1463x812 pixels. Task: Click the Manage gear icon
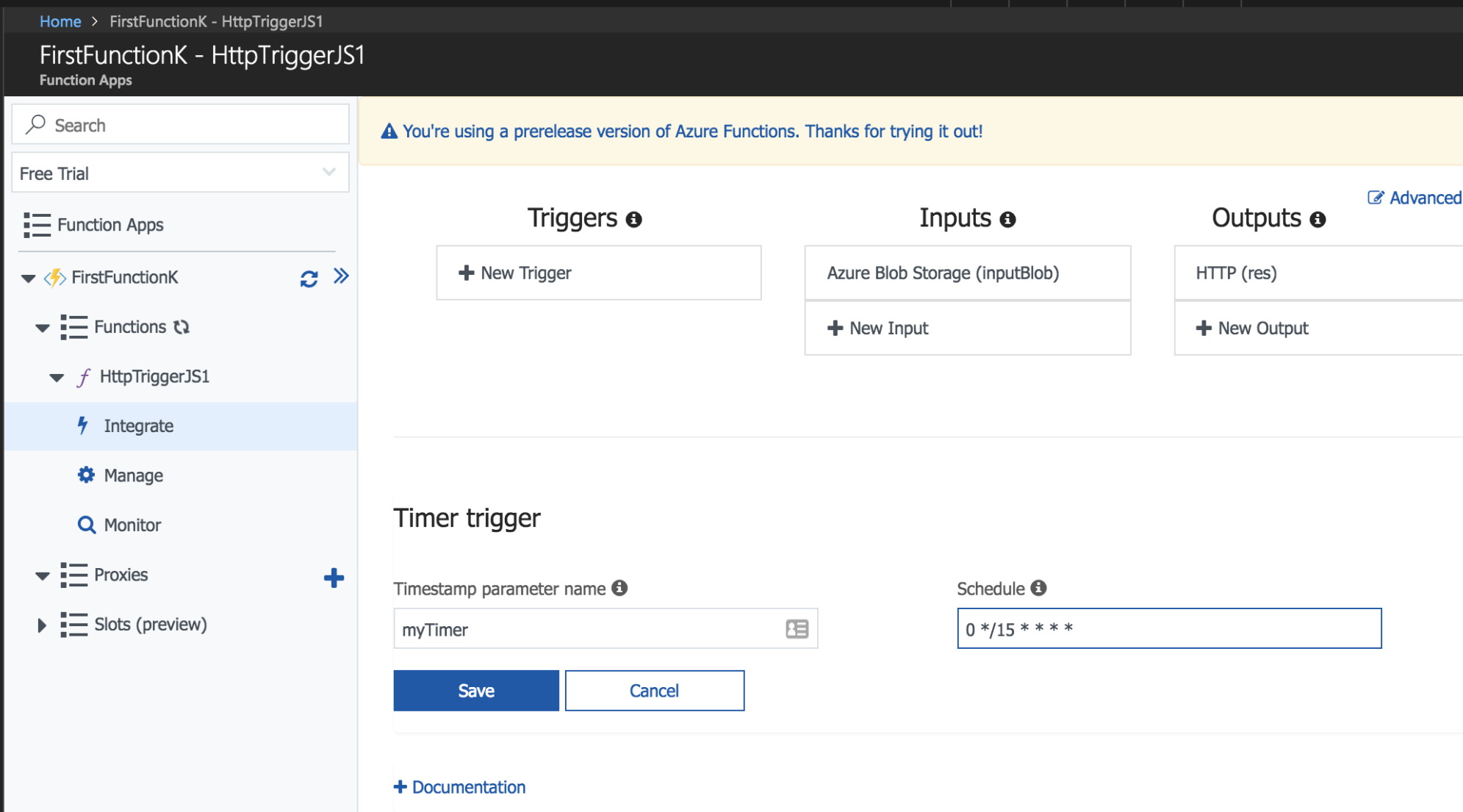click(x=86, y=475)
